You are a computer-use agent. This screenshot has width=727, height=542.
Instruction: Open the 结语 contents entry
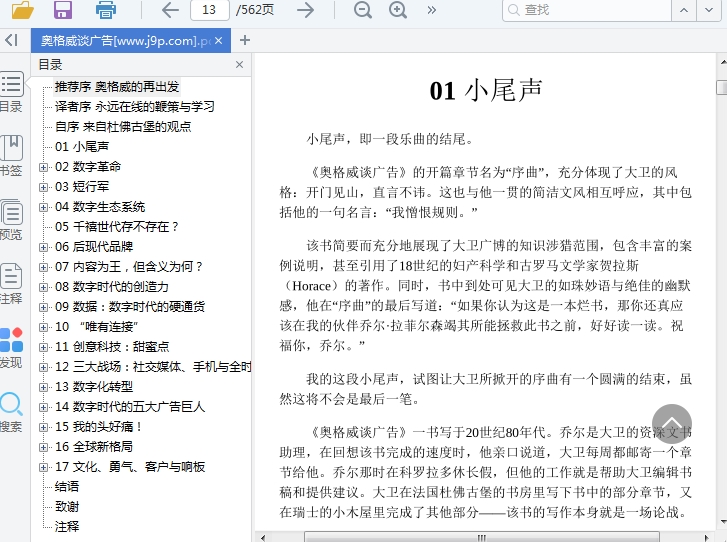point(67,486)
